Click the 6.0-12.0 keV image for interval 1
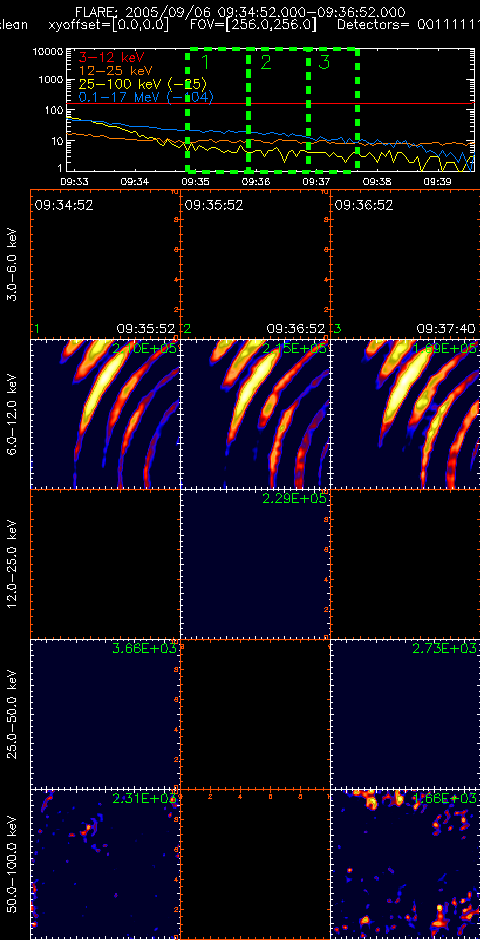480x940 pixels. (105, 414)
